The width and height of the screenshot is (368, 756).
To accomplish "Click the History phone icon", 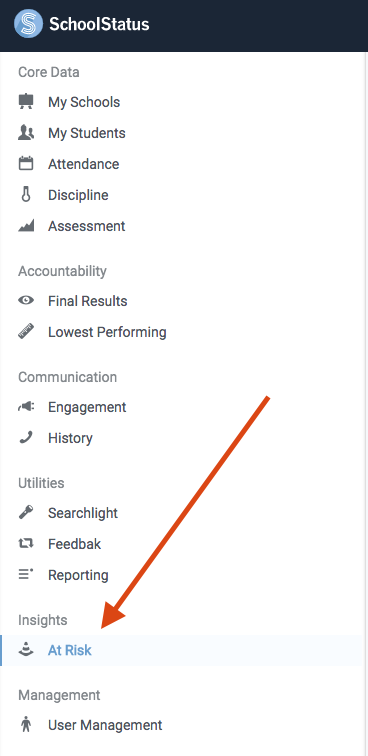I will [x=26, y=438].
